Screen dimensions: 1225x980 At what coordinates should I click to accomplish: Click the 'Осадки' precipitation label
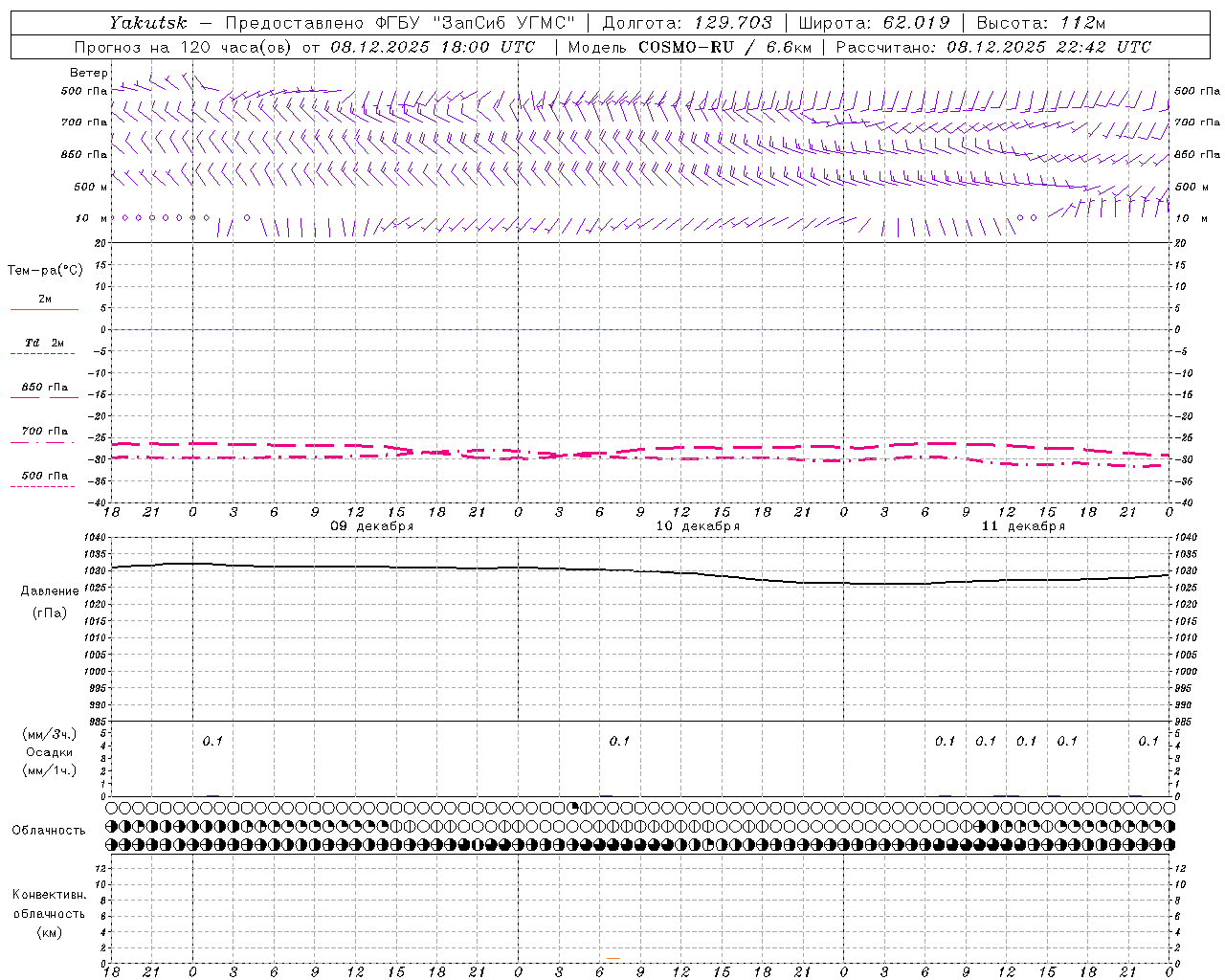pyautogui.click(x=49, y=752)
